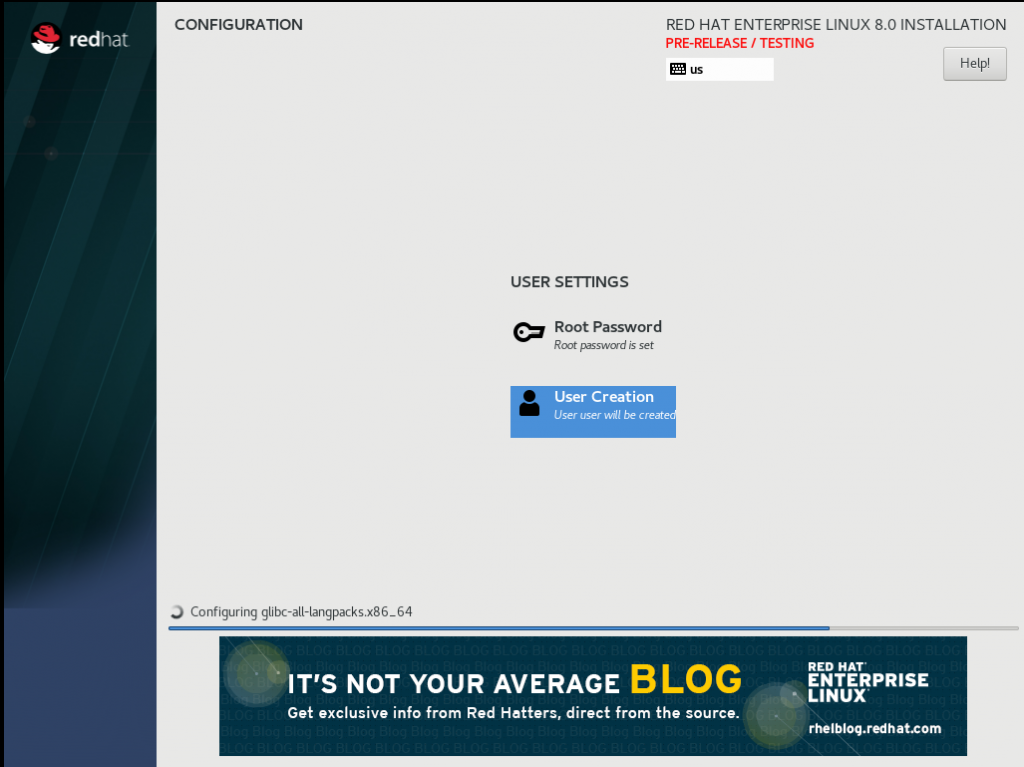Click the CONFIGURATION heading
1024x767 pixels.
(x=238, y=25)
